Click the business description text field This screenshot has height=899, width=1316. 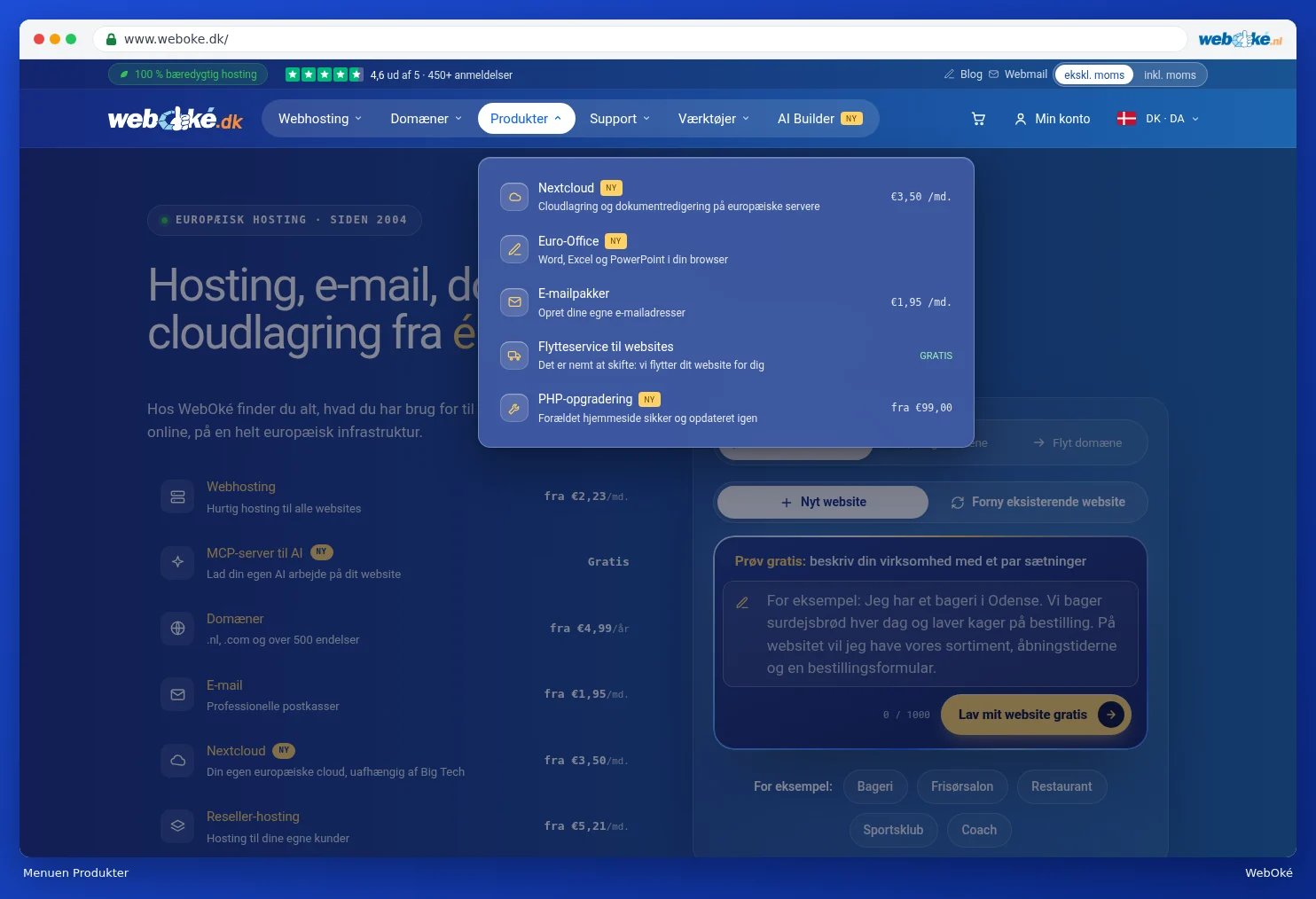point(930,634)
